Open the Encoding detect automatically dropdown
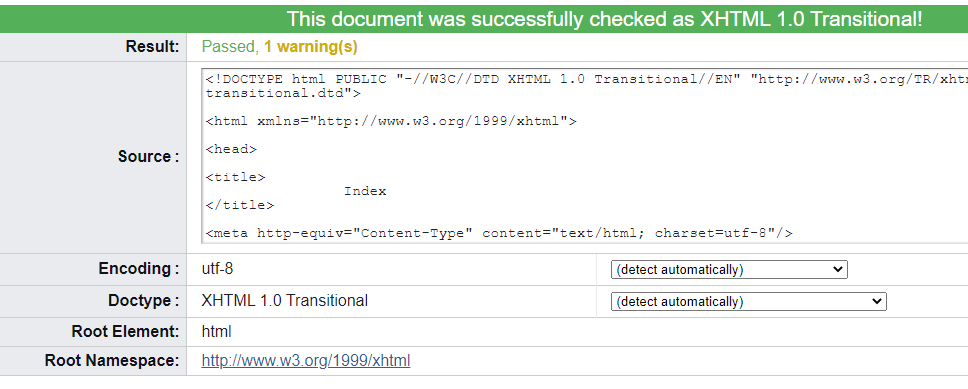Viewport: 968px width, 389px height. 729,270
